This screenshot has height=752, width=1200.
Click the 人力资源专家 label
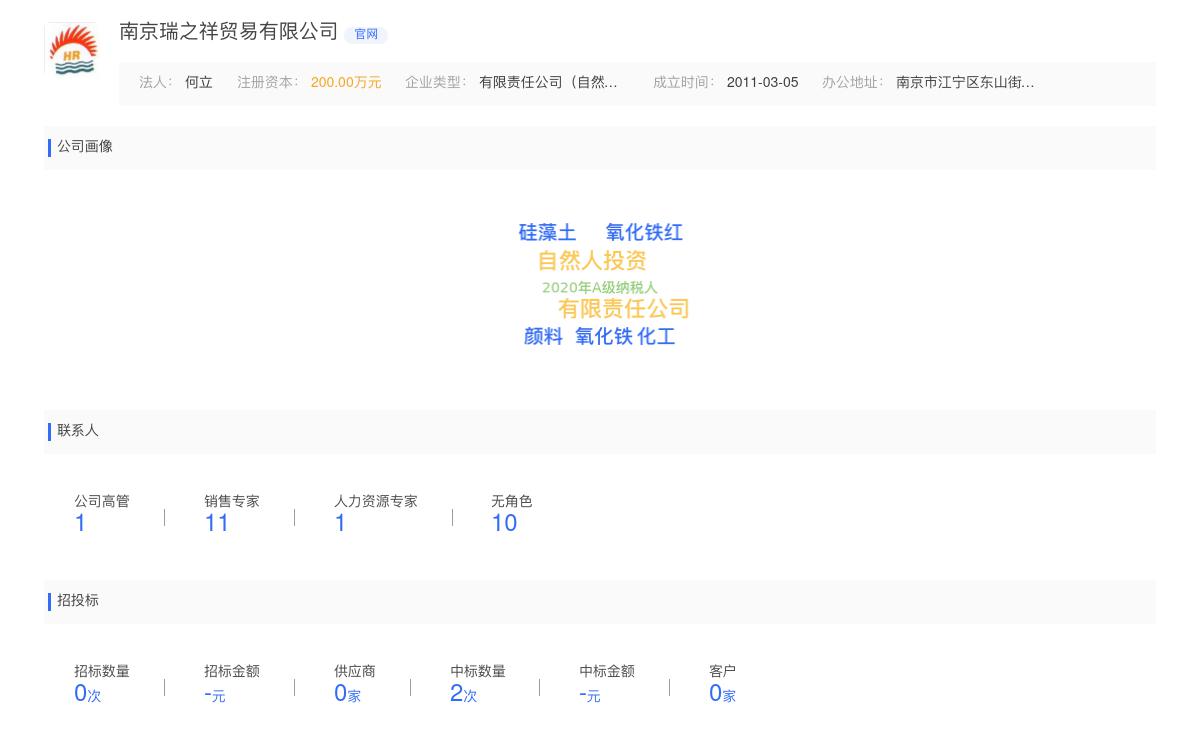tap(376, 502)
